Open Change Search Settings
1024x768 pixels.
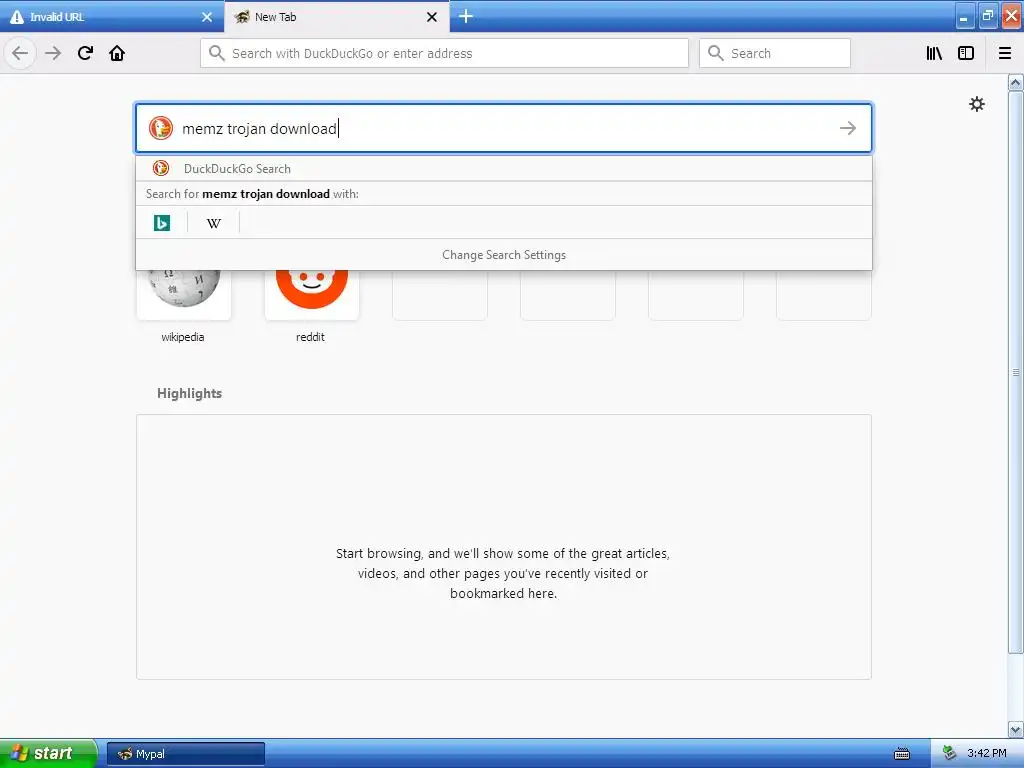(x=504, y=255)
